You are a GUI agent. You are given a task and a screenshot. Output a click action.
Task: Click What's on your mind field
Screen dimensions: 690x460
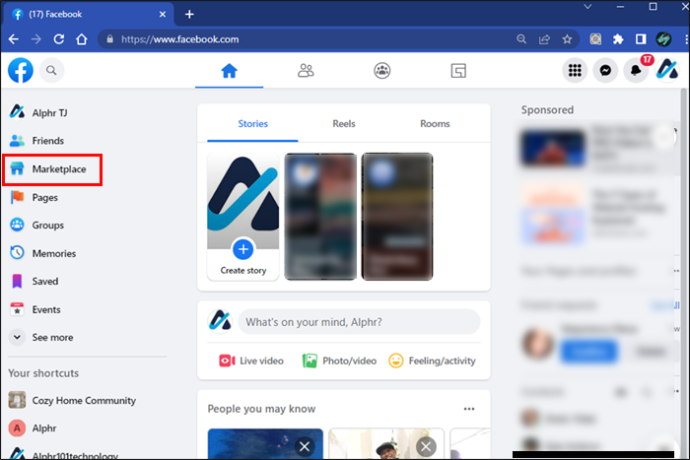tap(359, 322)
